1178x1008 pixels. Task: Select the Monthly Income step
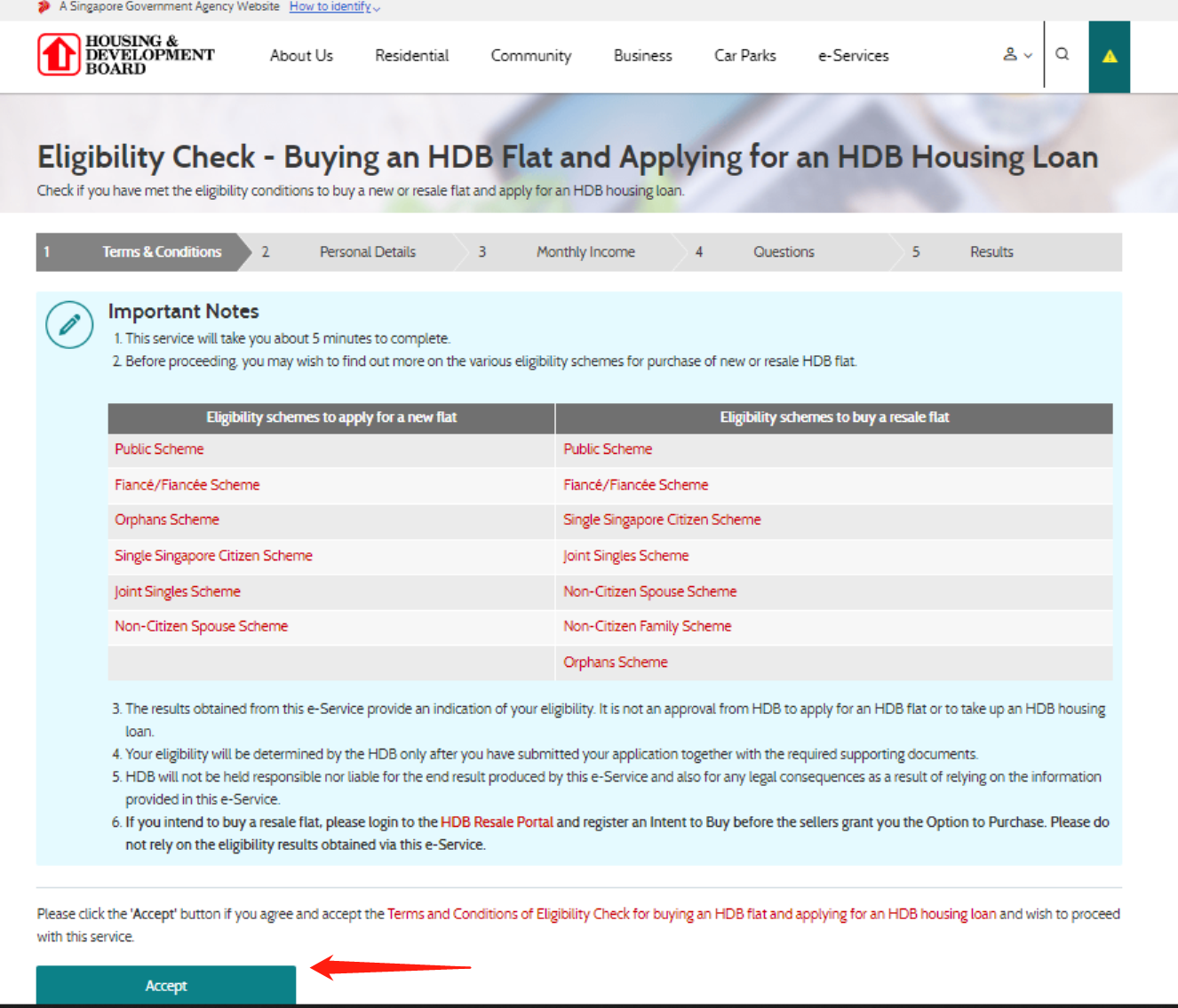click(585, 252)
